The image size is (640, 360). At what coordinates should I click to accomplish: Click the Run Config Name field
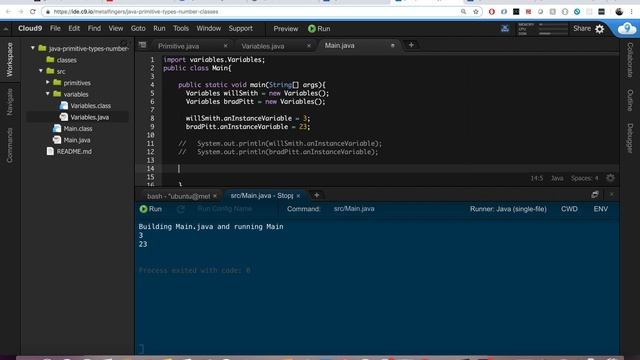point(224,209)
